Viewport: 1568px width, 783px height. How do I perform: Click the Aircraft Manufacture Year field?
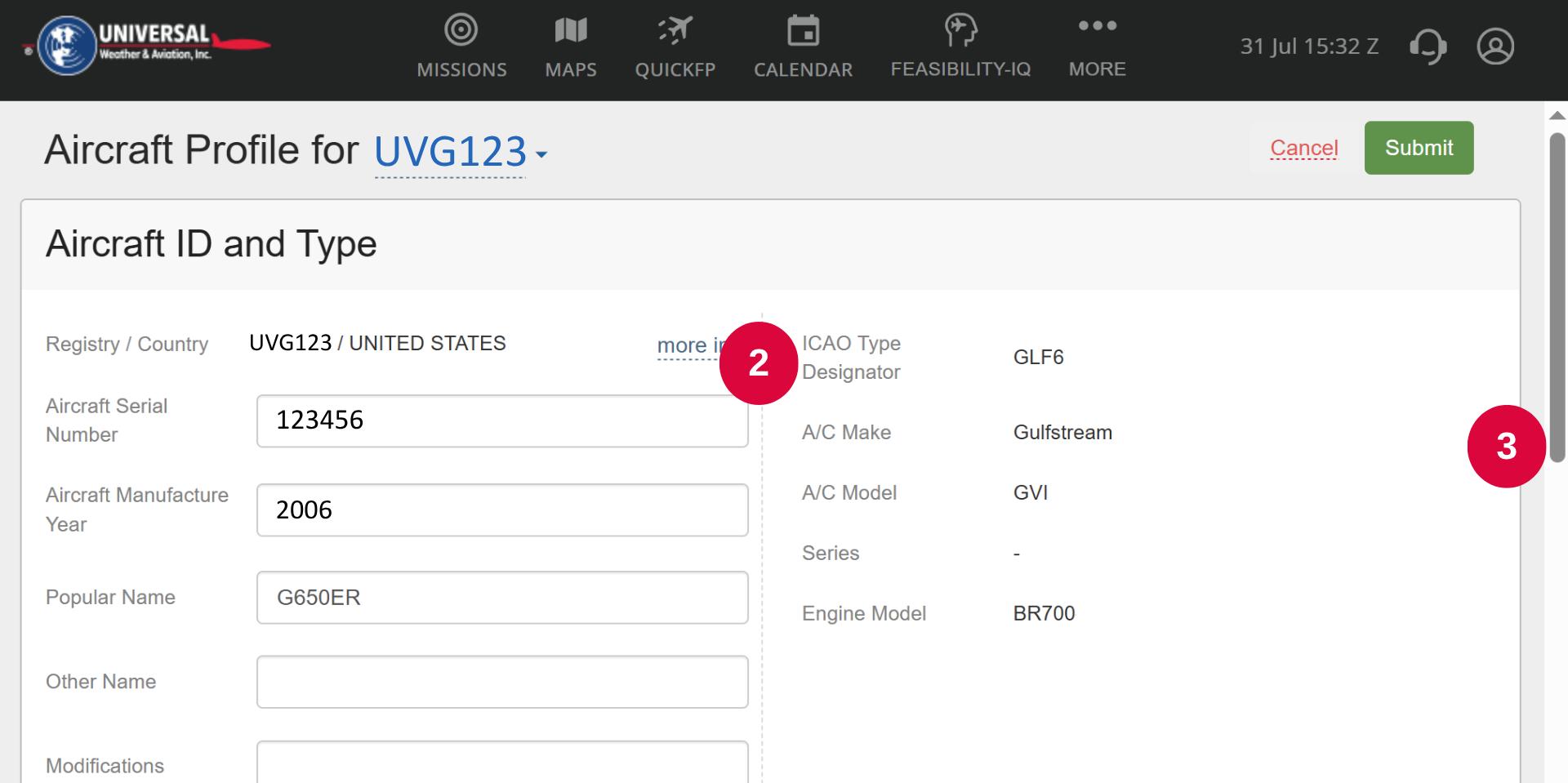coord(502,510)
